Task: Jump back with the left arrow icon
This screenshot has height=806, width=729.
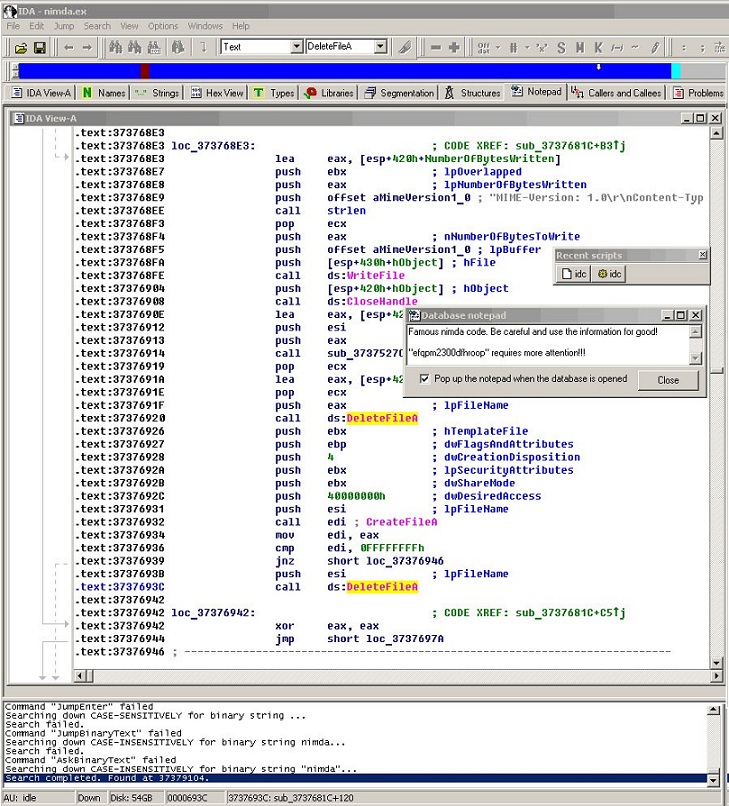Action: click(x=68, y=47)
